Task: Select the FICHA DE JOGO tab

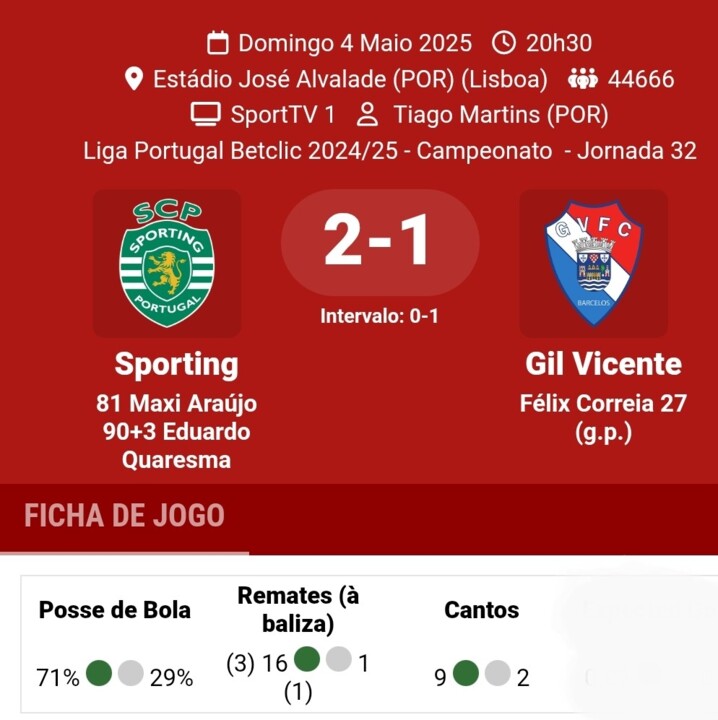Action: pyautogui.click(x=124, y=517)
